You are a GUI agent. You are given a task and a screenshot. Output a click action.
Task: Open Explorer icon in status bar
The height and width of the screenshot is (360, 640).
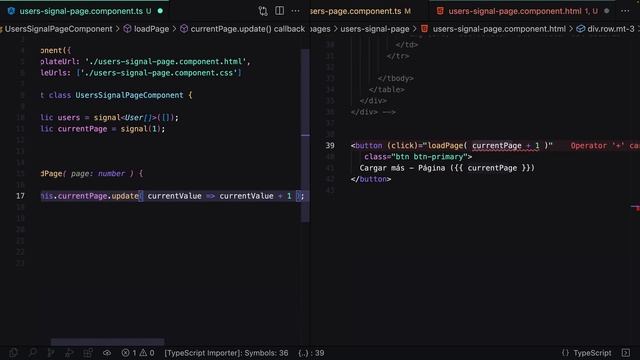point(13,353)
